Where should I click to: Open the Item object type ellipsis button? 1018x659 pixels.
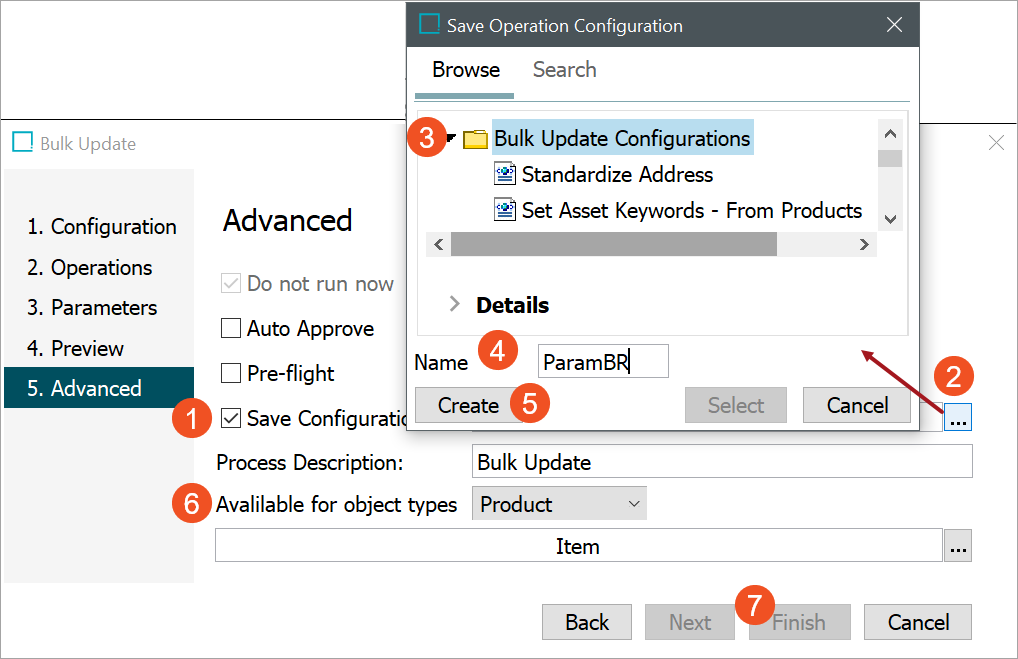(x=958, y=545)
